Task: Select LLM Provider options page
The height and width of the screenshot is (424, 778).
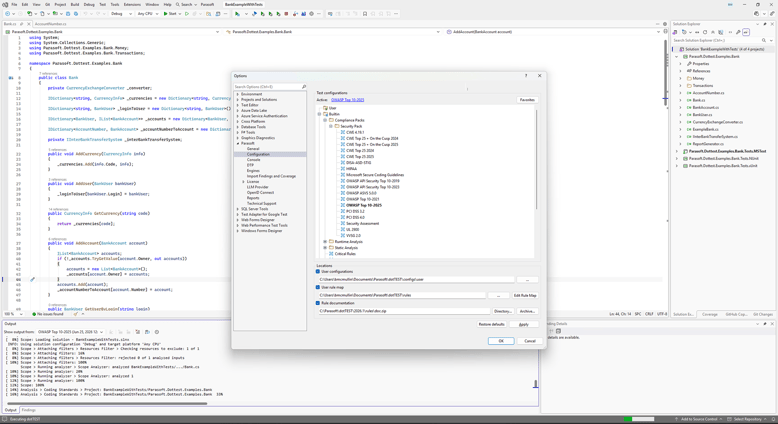Action: pos(258,187)
